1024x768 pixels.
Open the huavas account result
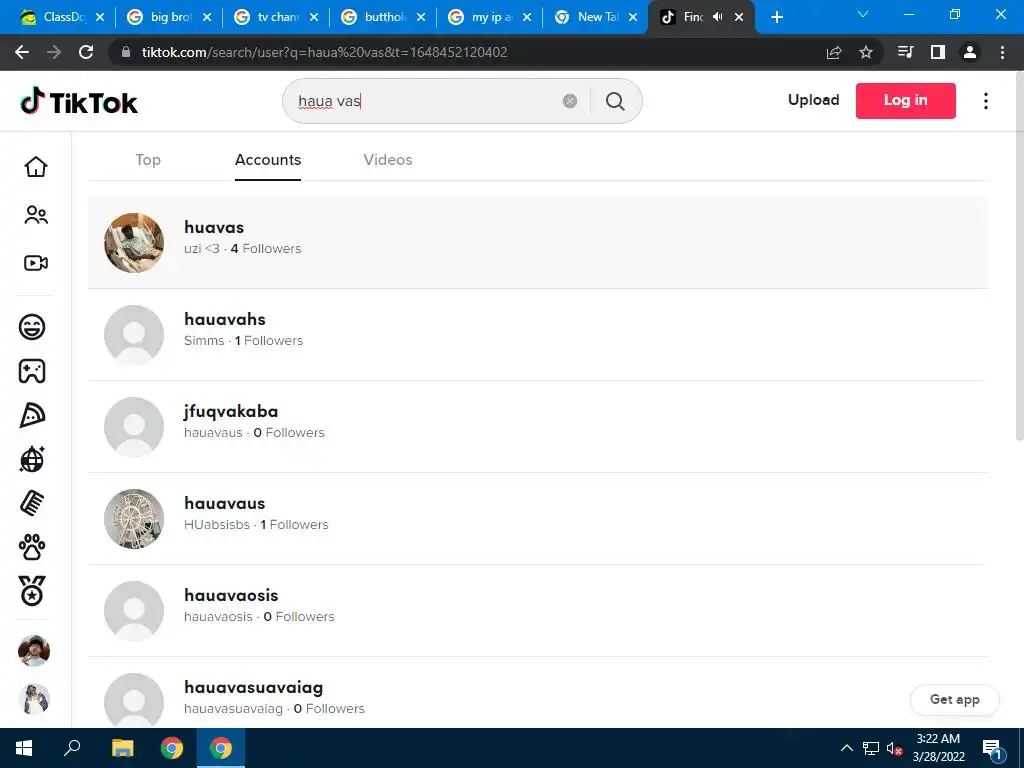(x=537, y=242)
